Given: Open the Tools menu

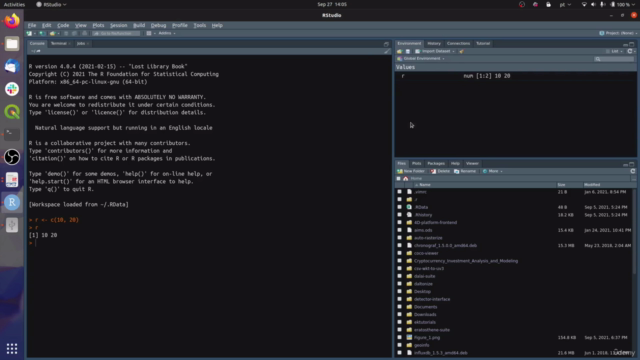Looking at the screenshot, I should pos(200,25).
